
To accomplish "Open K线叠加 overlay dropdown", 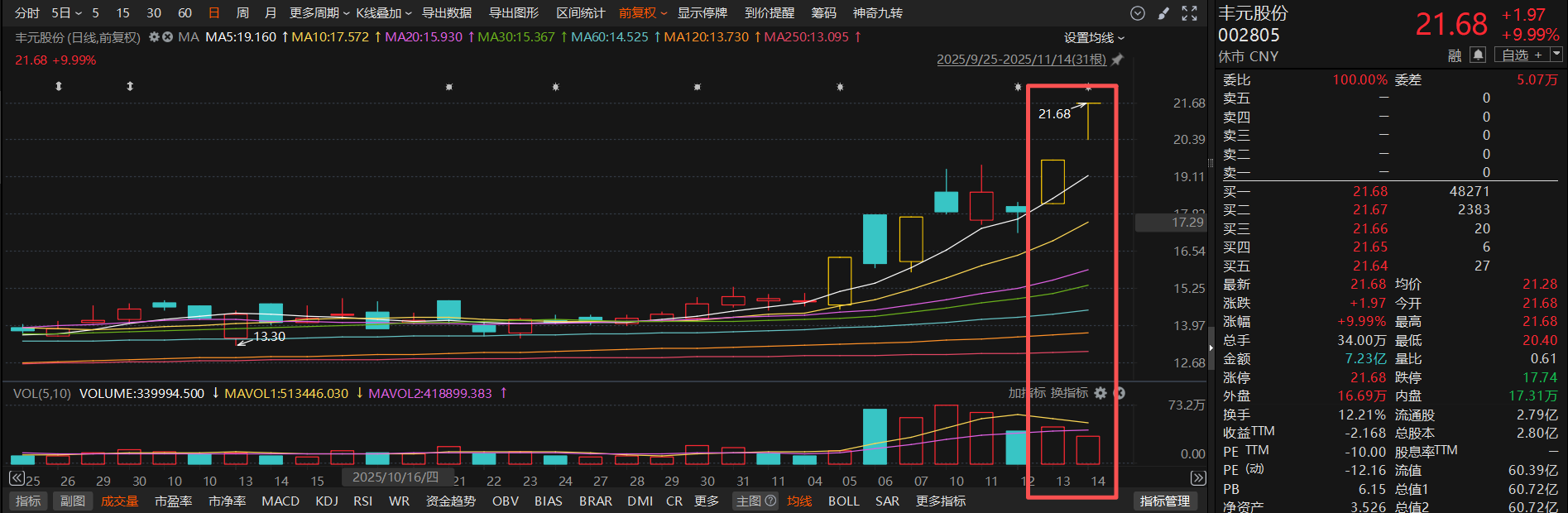I will click(384, 13).
